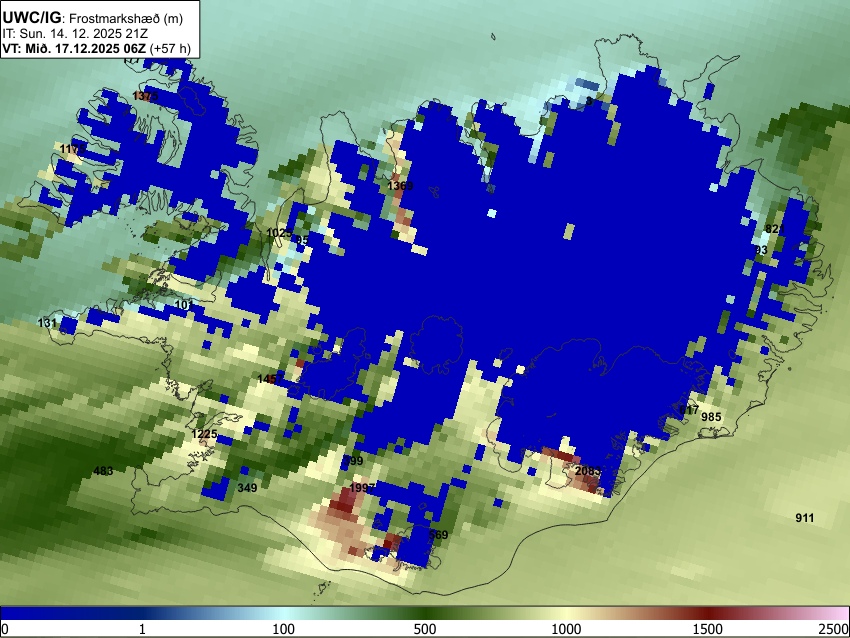Click the colour scale tick label '2500'

tap(834, 629)
